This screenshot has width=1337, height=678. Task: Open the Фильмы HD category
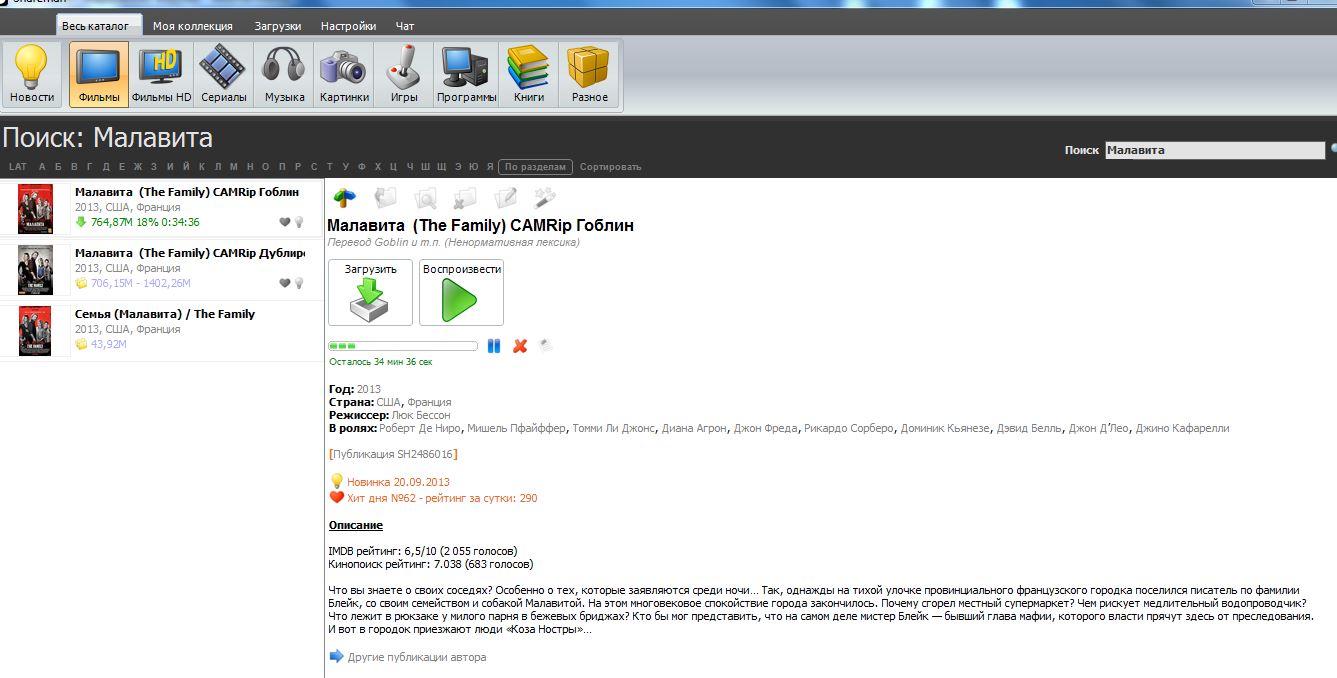[161, 74]
